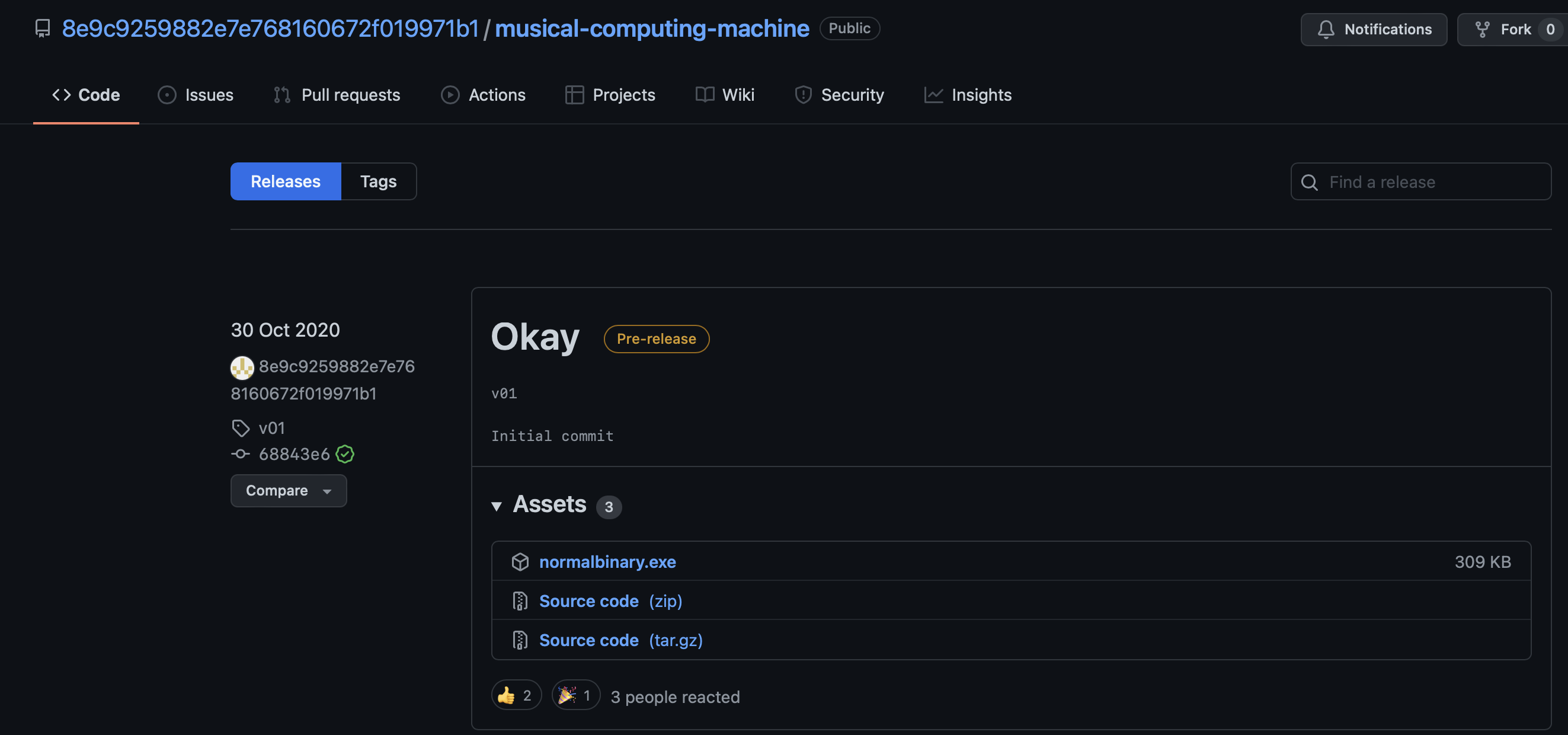
Task: Toggle the party popper reaction
Action: pos(575,695)
